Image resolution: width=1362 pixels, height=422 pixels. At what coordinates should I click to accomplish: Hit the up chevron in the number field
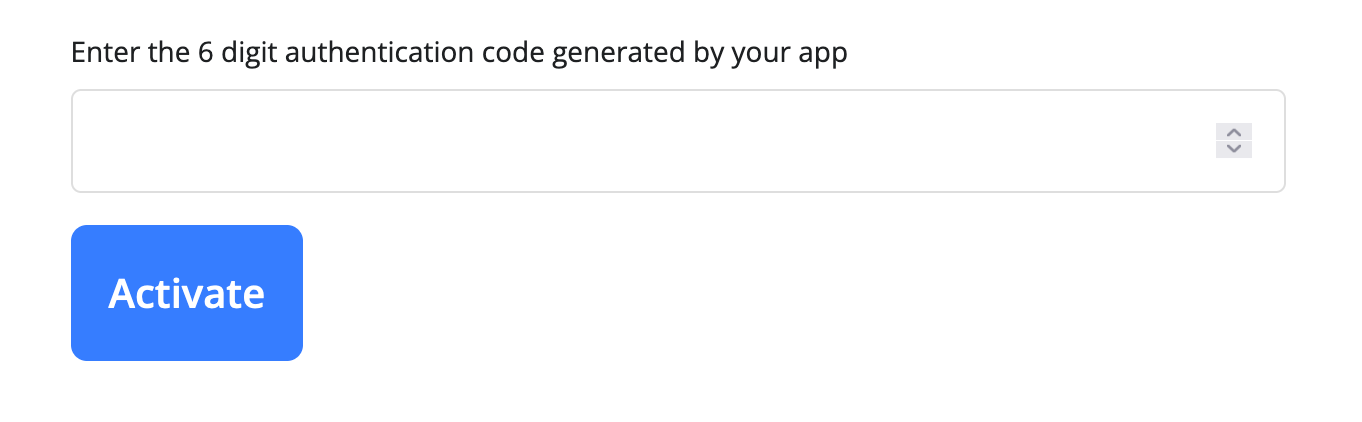click(1233, 132)
